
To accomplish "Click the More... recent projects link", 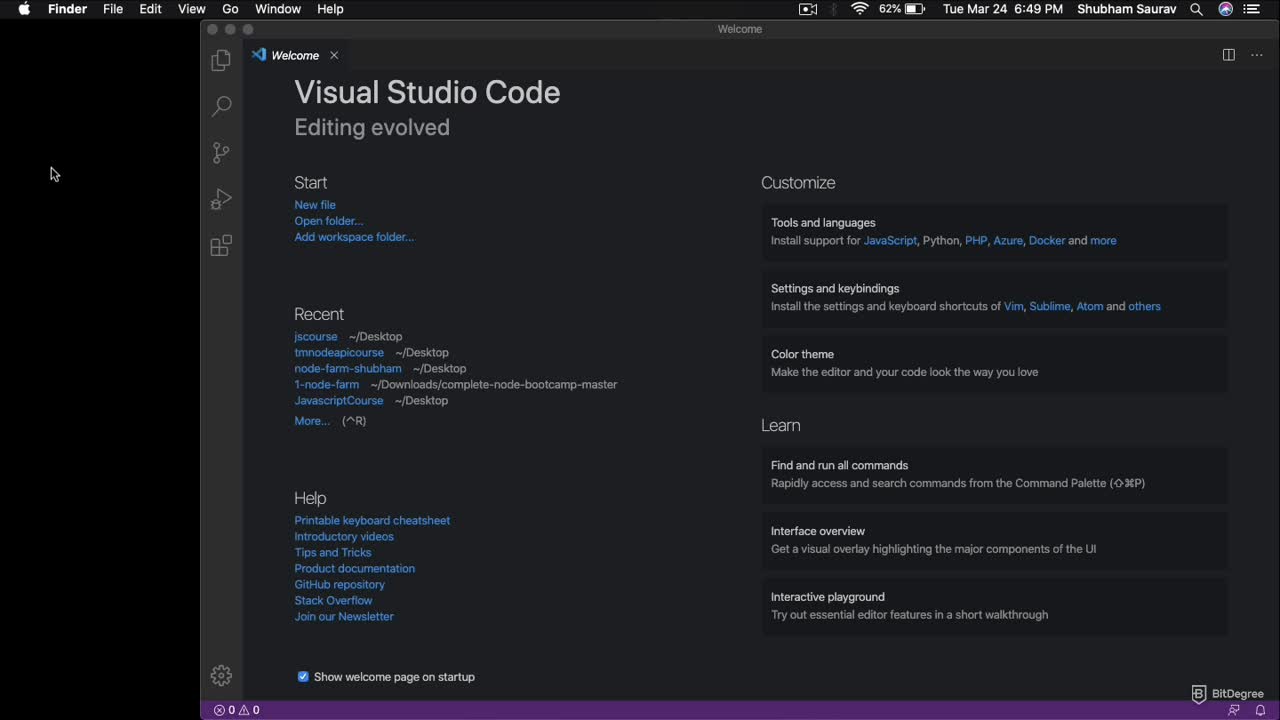I will [312, 421].
